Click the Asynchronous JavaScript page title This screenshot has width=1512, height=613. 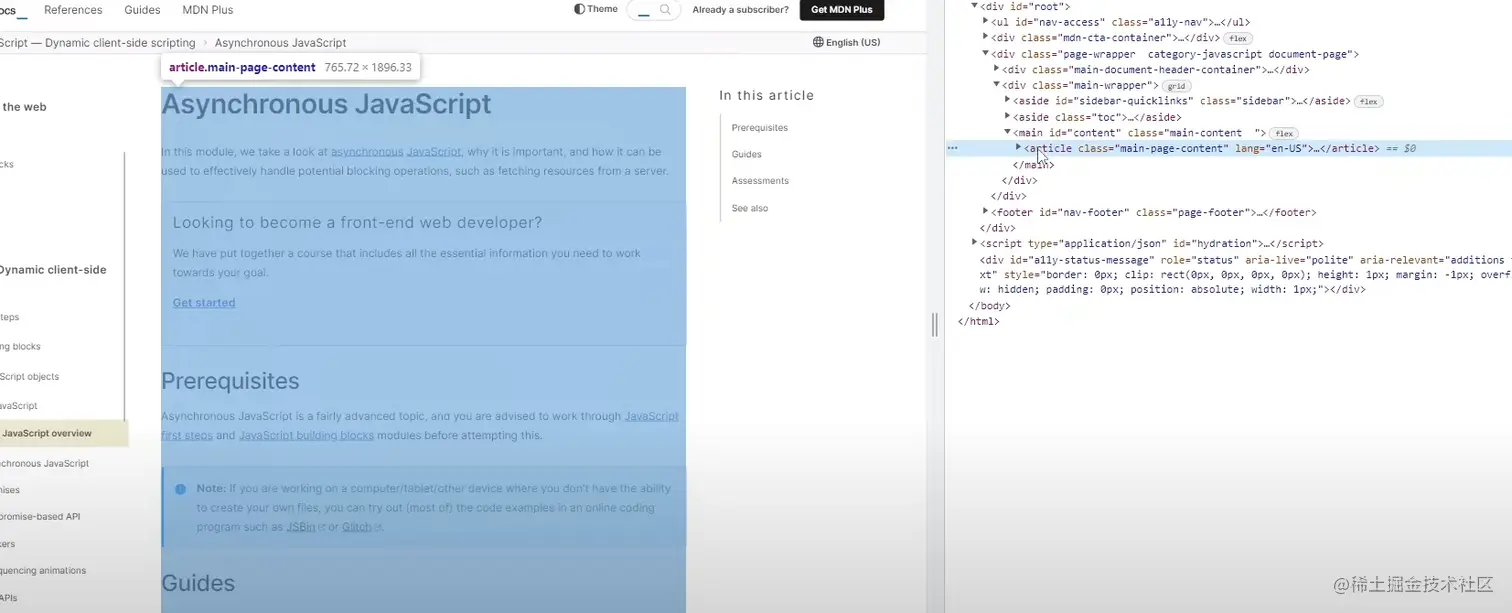(326, 104)
